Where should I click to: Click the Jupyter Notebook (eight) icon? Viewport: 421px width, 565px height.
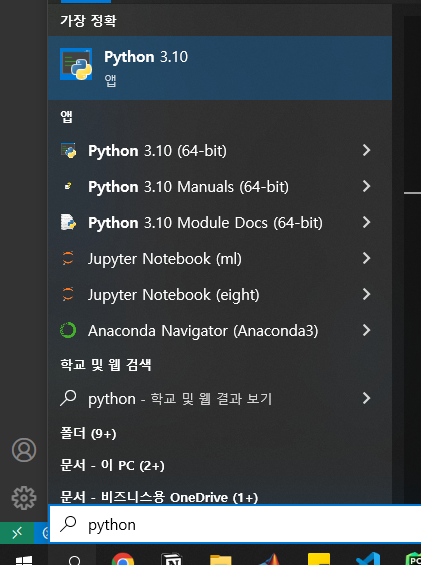[x=68, y=294]
